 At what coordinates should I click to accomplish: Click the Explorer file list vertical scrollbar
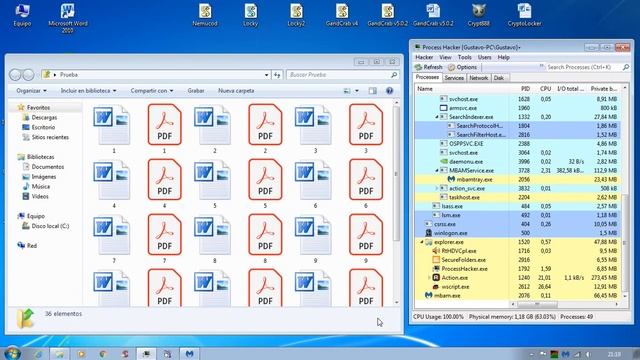coord(396,173)
